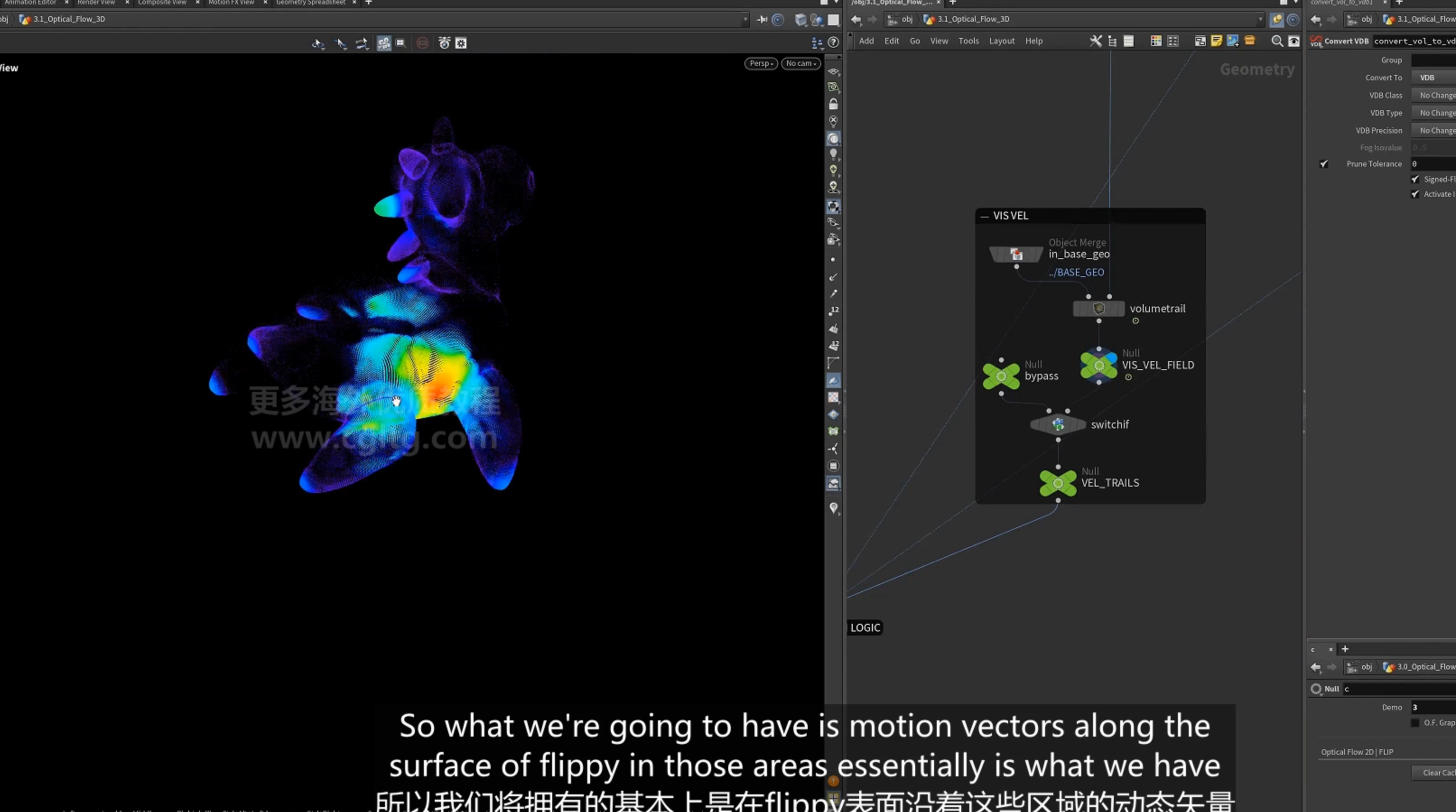
Task: Open the viewport help question mark icon
Action: (833, 43)
